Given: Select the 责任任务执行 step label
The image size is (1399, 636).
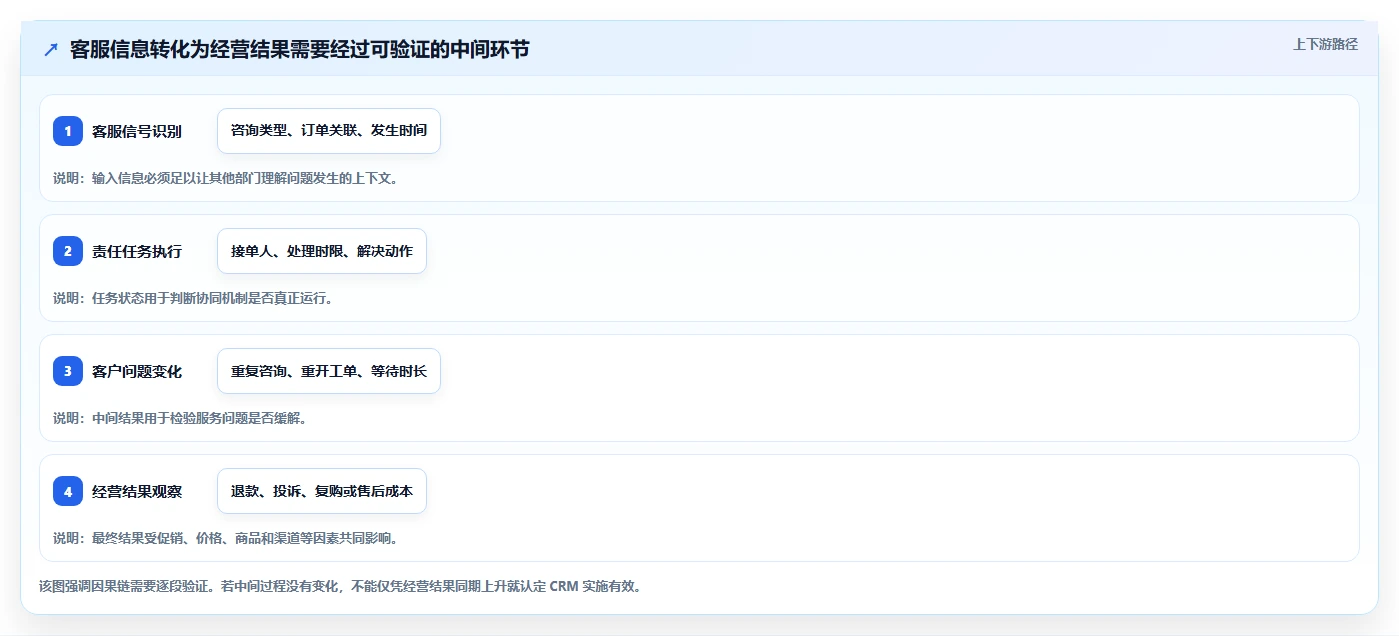Looking at the screenshot, I should coord(137,251).
